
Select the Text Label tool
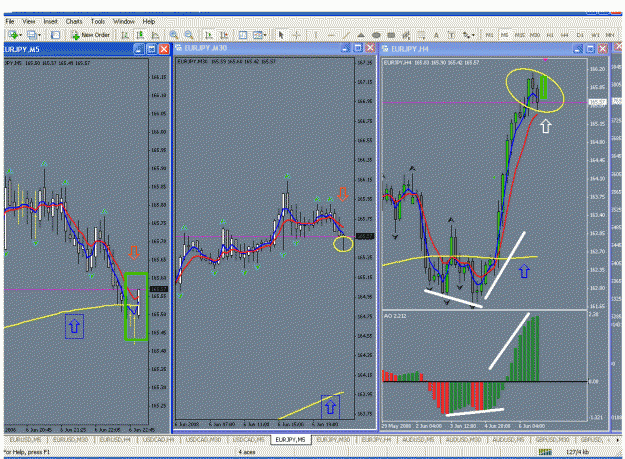click(x=451, y=35)
